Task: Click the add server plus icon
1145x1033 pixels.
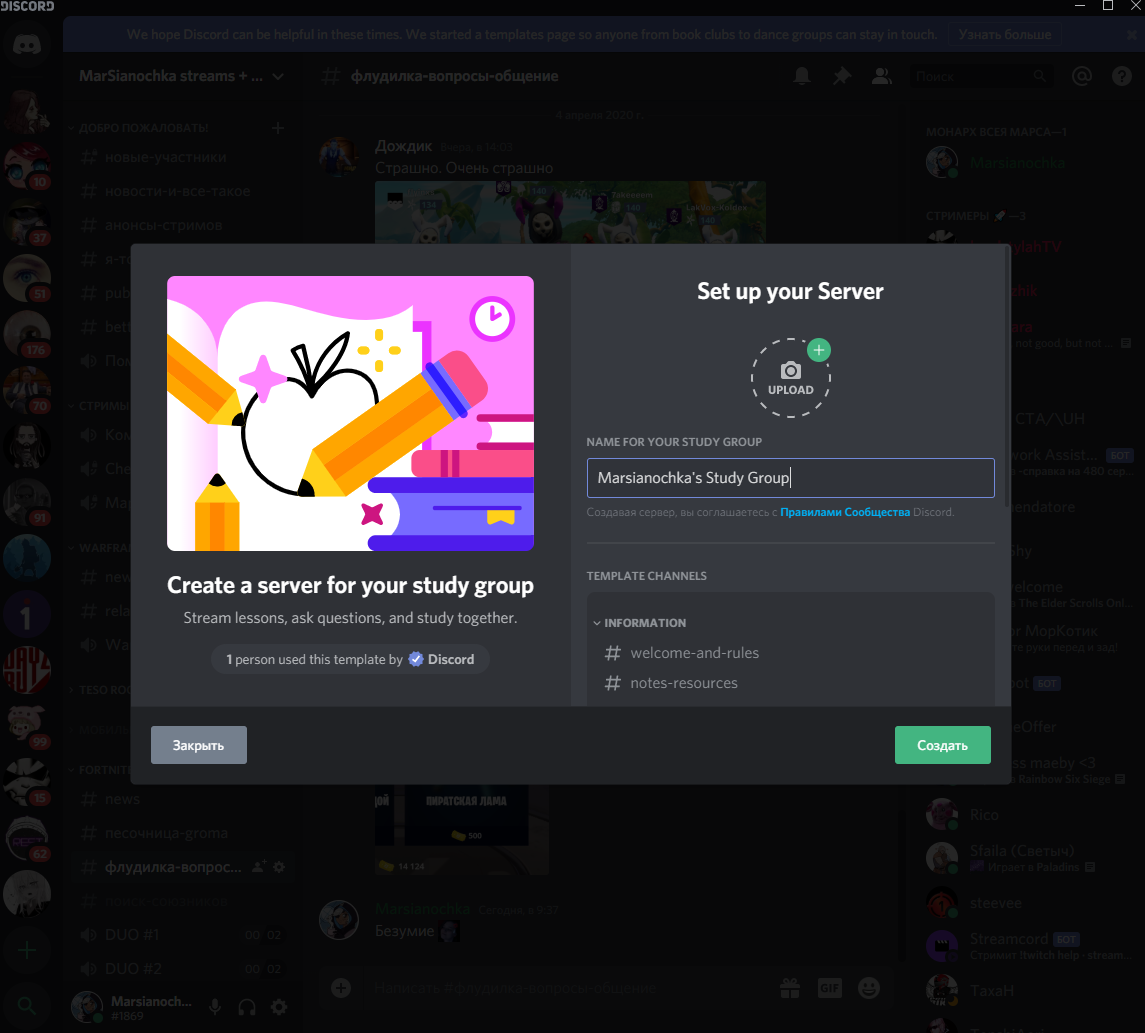Action: [x=27, y=951]
